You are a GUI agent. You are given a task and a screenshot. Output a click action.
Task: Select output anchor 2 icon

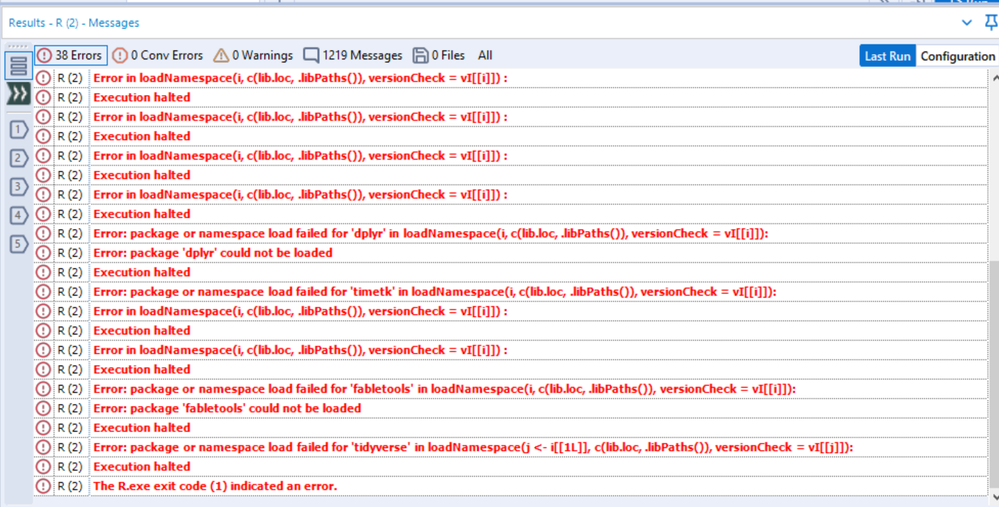click(x=18, y=158)
